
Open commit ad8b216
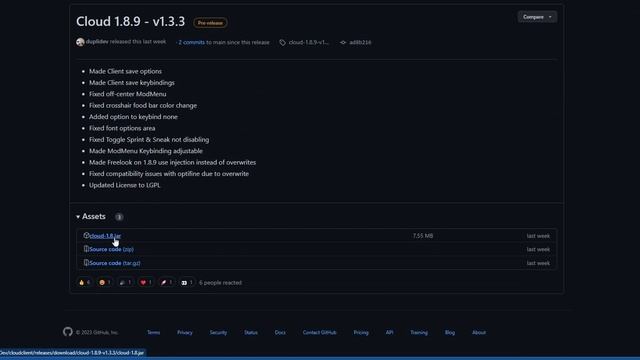[360, 42]
